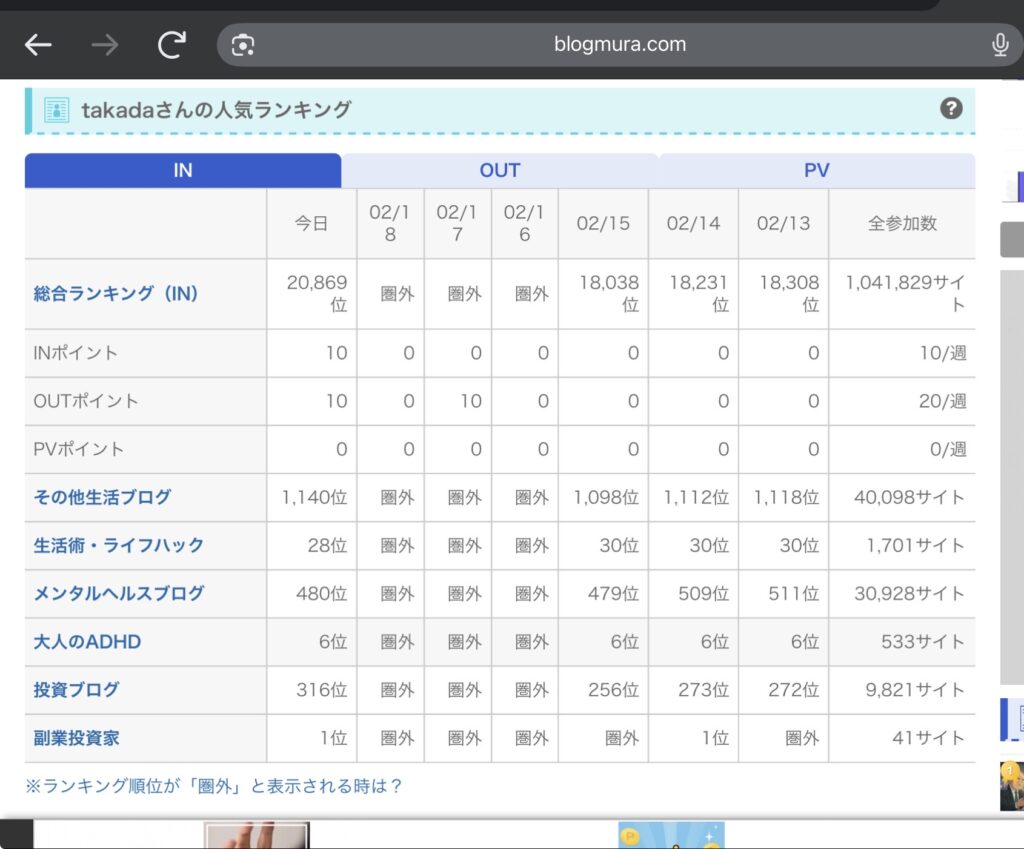Open 副業投資家 category link

coord(76,738)
